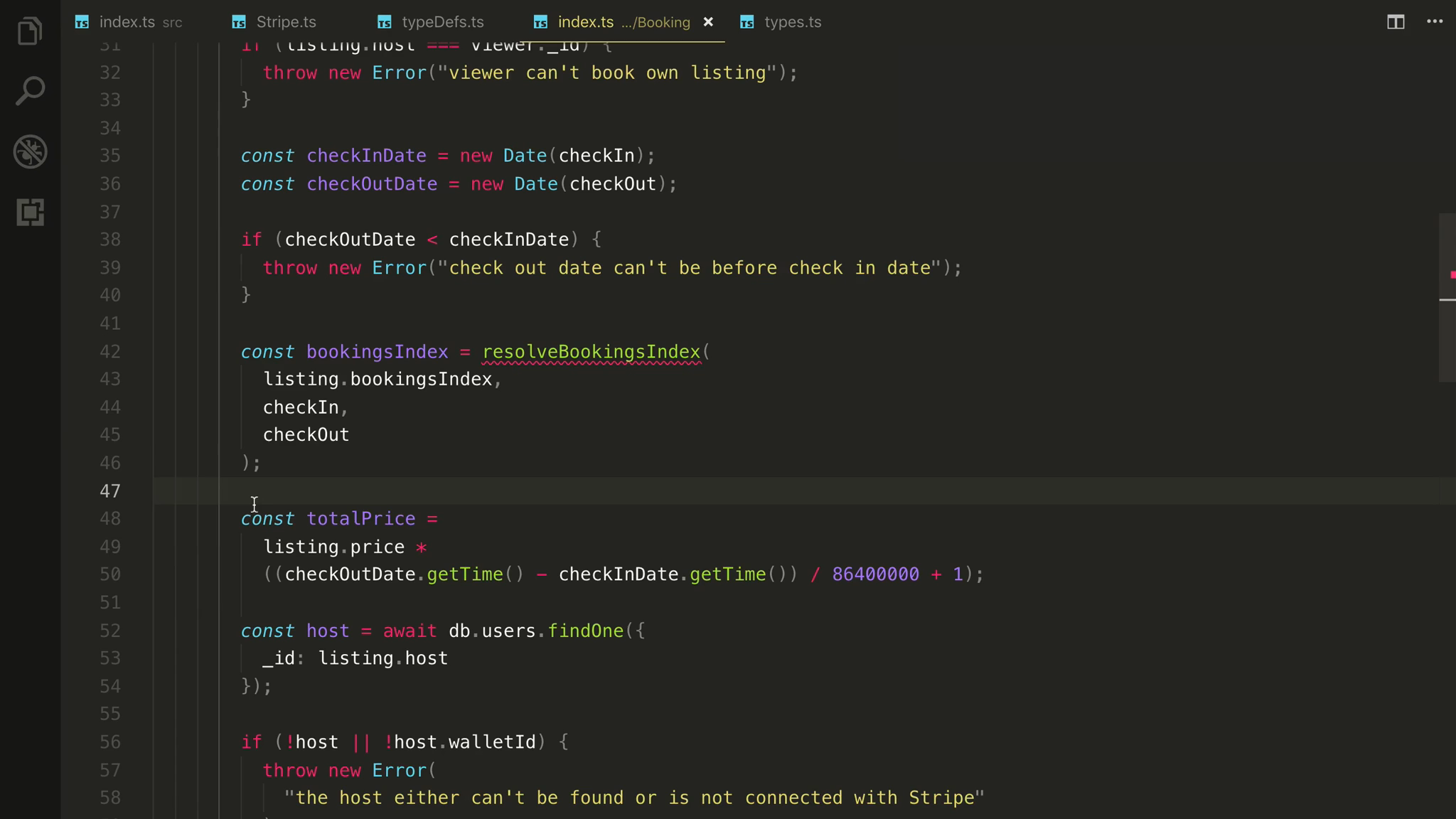The image size is (1456, 819).
Task: Click the red error marker in overview ruler
Action: (1452, 274)
